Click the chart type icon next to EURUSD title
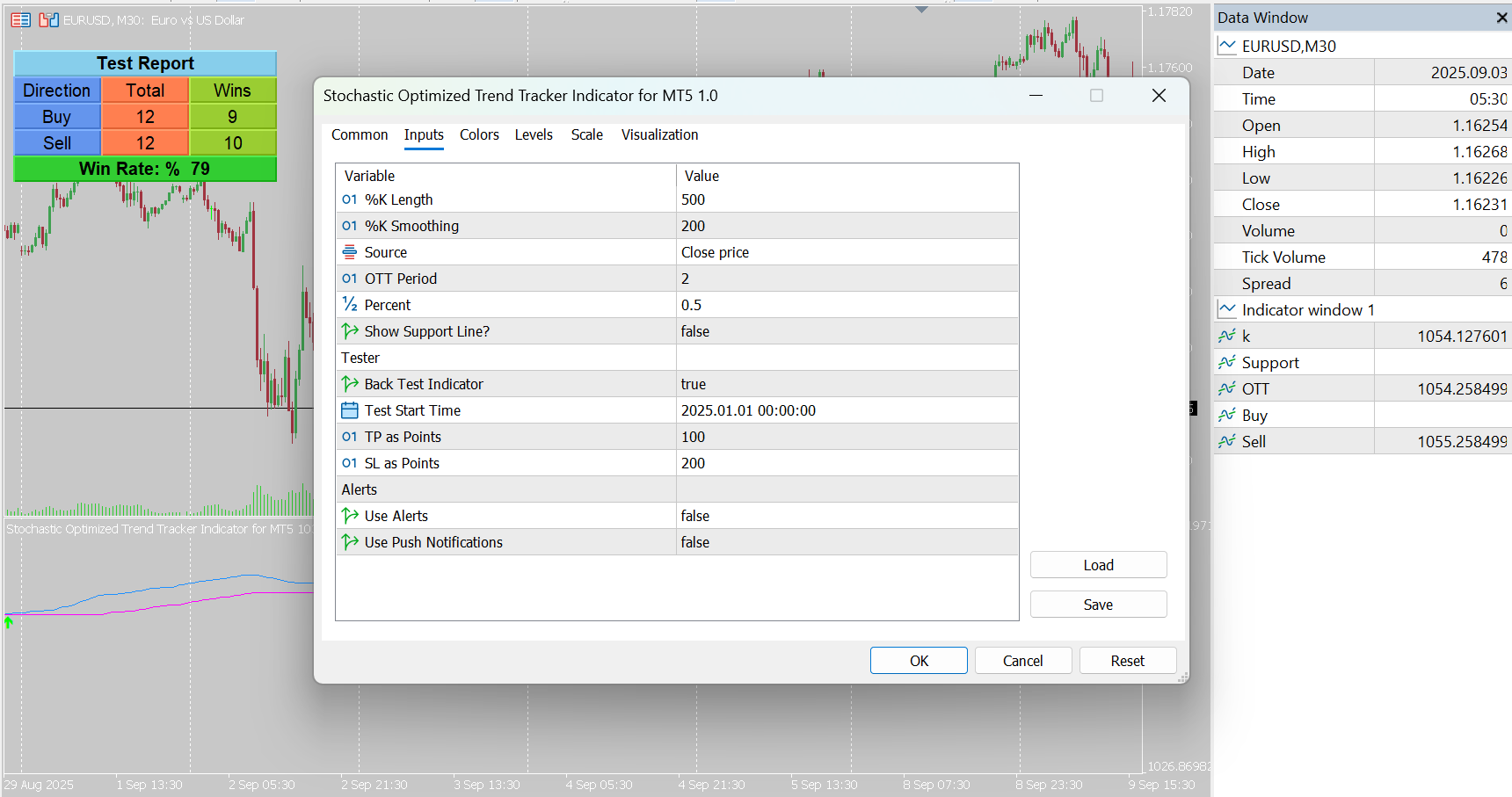Screen dimensions: 1512x797 coord(48,19)
